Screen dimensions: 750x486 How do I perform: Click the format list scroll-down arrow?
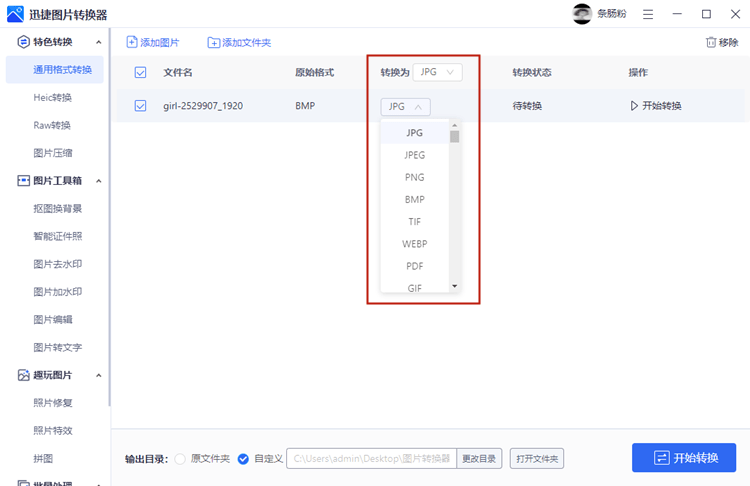tap(454, 286)
